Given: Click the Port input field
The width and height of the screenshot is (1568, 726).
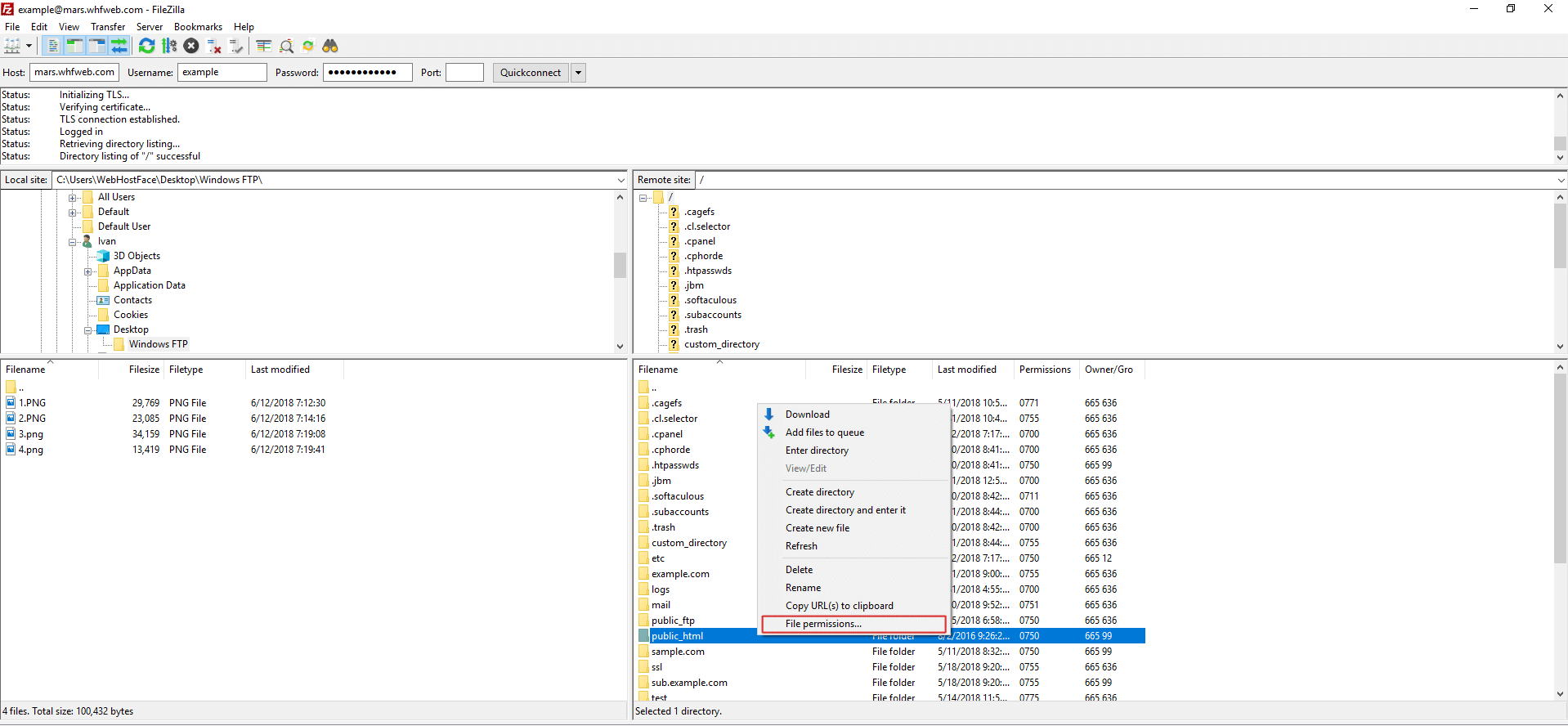Looking at the screenshot, I should click(x=464, y=73).
